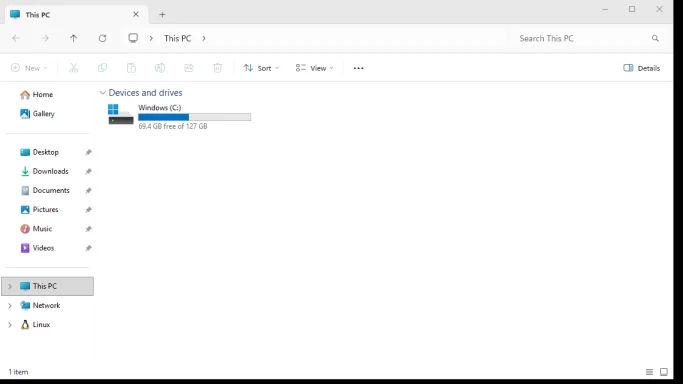
Task: Add a new tab
Action: (162, 15)
